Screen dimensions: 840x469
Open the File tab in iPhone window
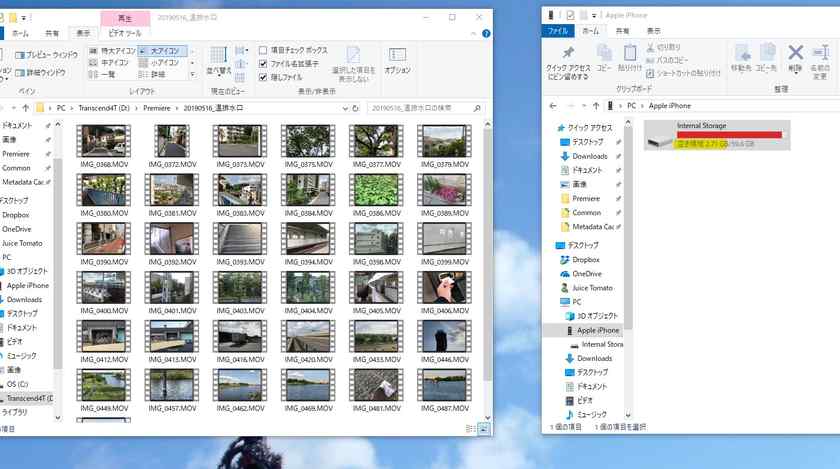click(558, 31)
